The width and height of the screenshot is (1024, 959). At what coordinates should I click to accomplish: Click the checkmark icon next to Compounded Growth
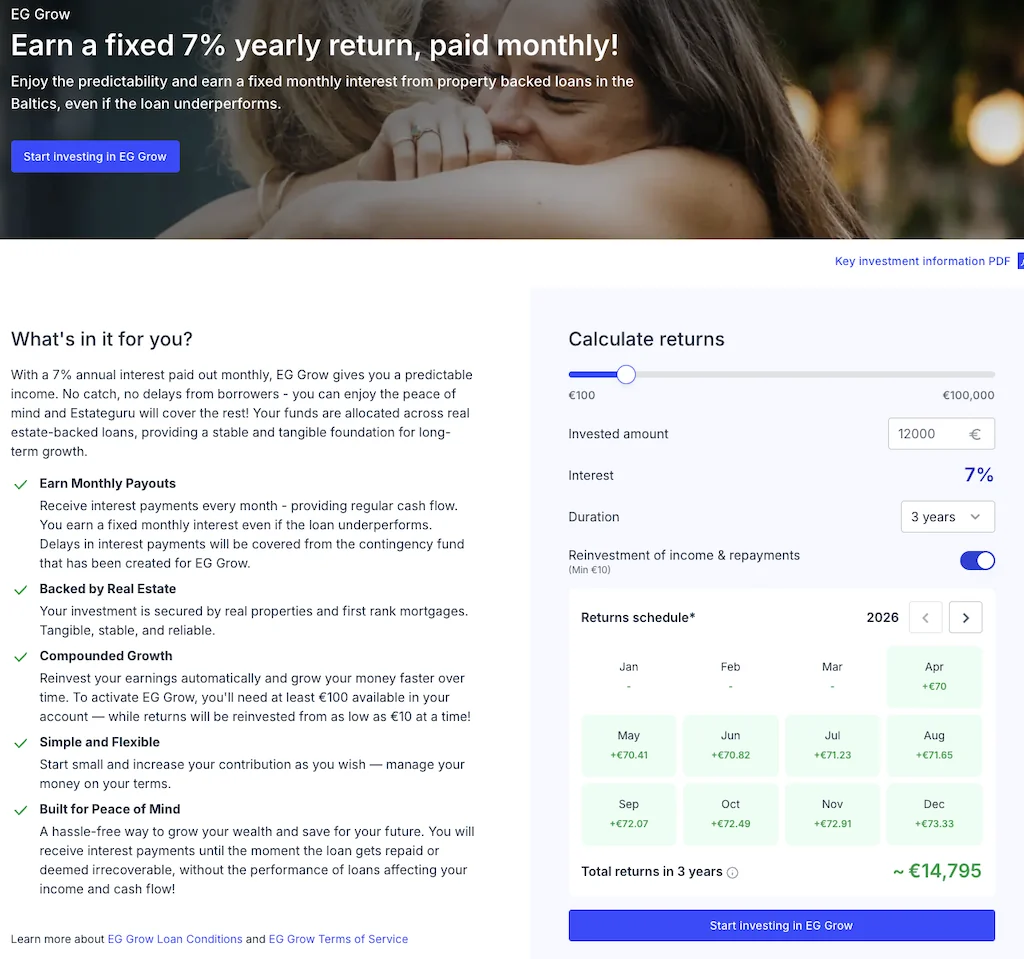[x=20, y=657]
